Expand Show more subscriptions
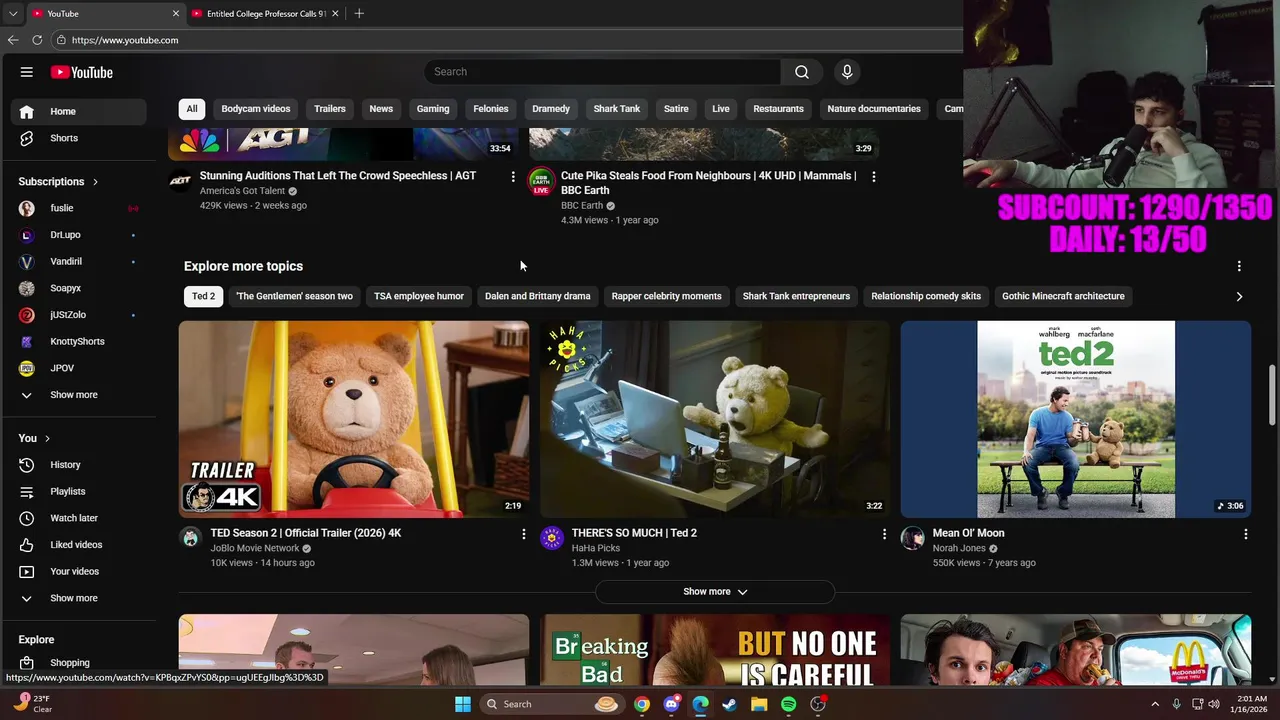The width and height of the screenshot is (1280, 720). 78,395
